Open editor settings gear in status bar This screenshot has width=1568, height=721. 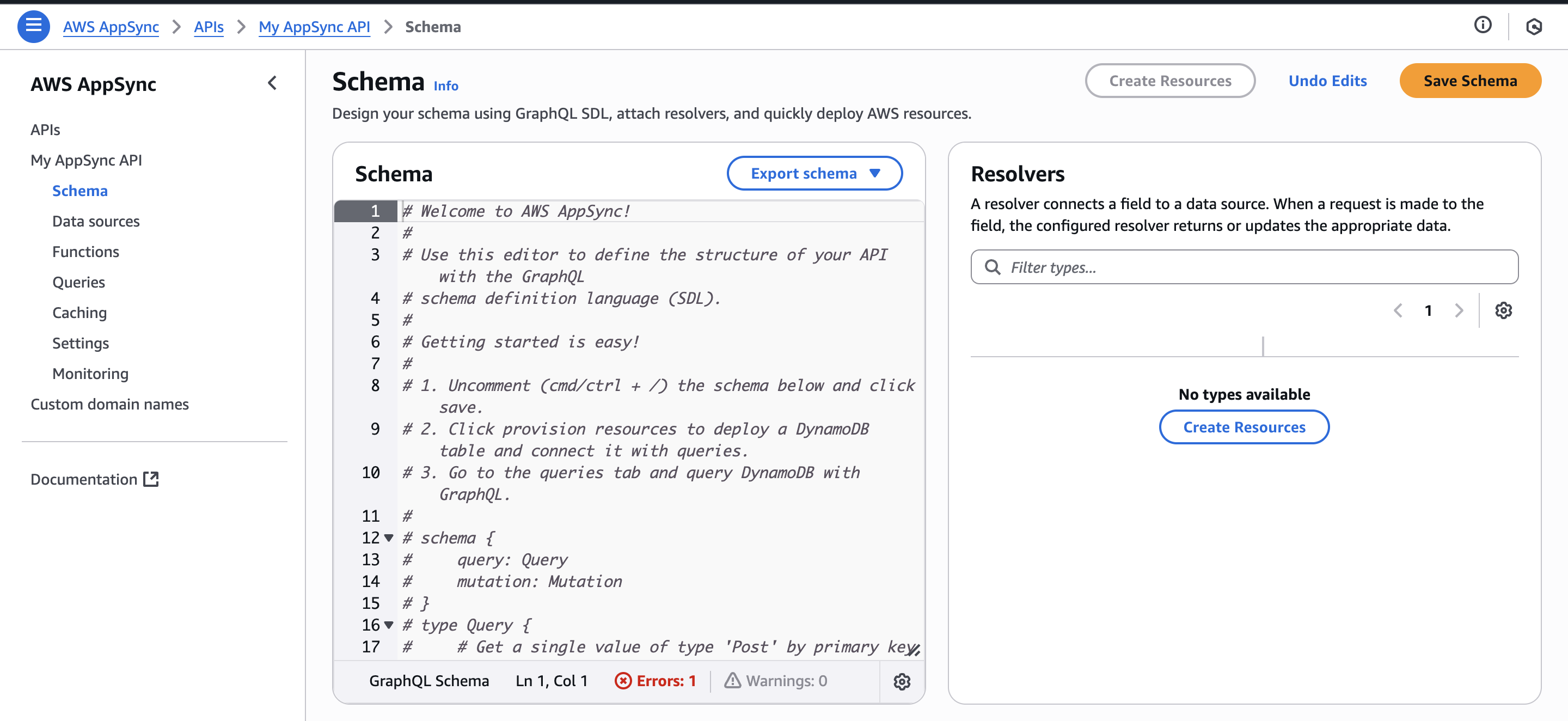tap(902, 681)
